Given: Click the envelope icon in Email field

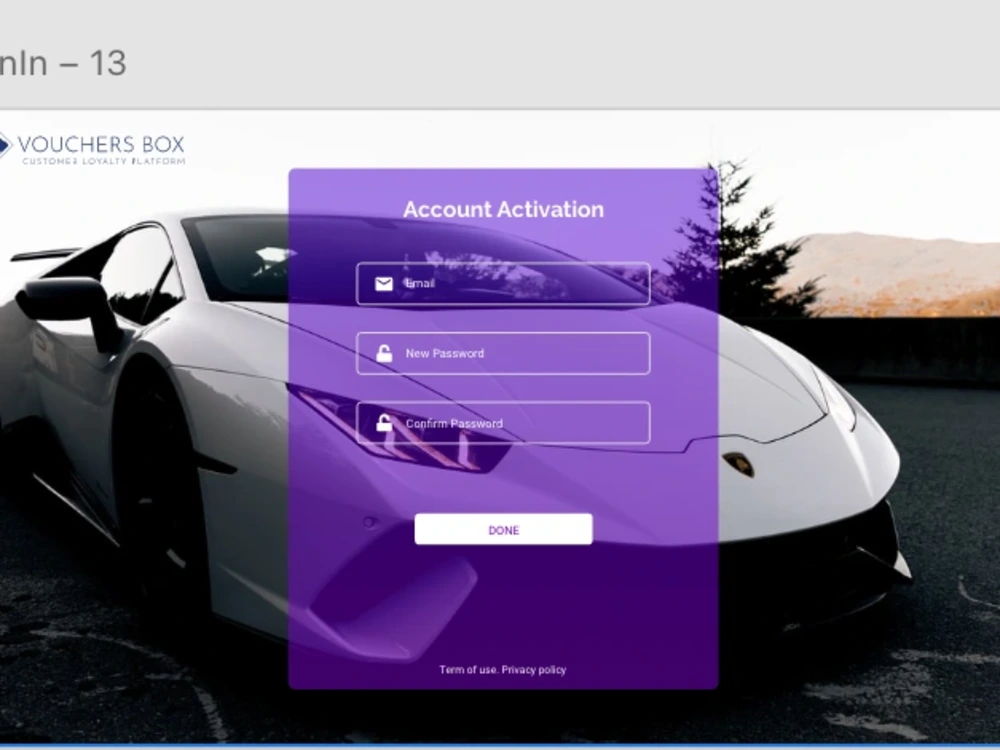Looking at the screenshot, I should [384, 284].
